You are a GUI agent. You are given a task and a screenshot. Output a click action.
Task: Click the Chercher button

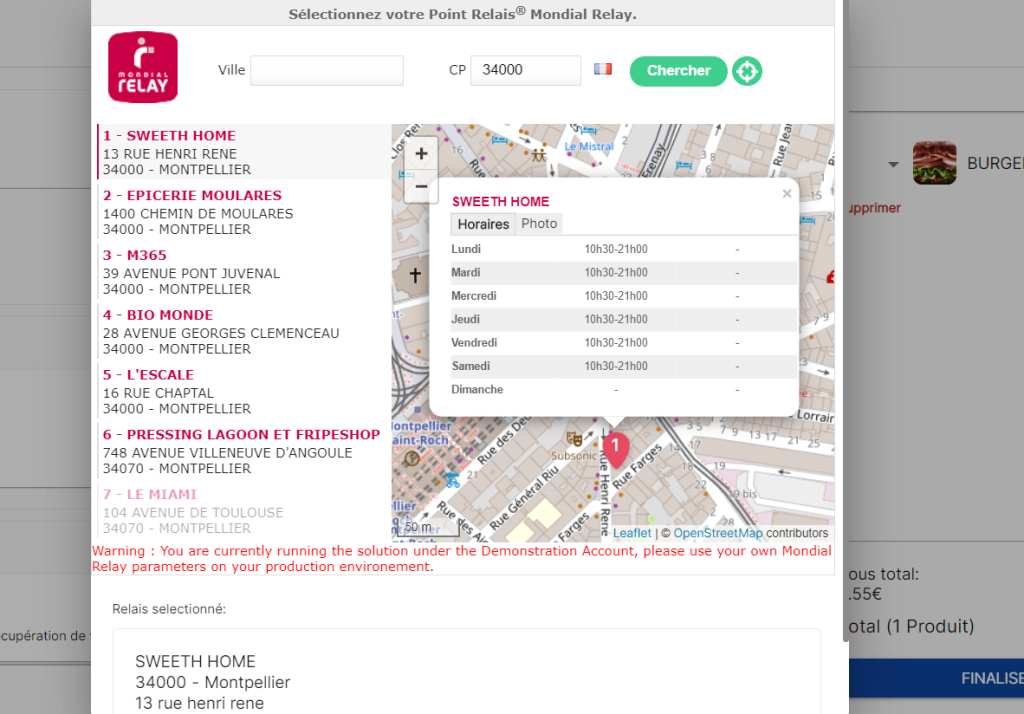click(x=679, y=71)
